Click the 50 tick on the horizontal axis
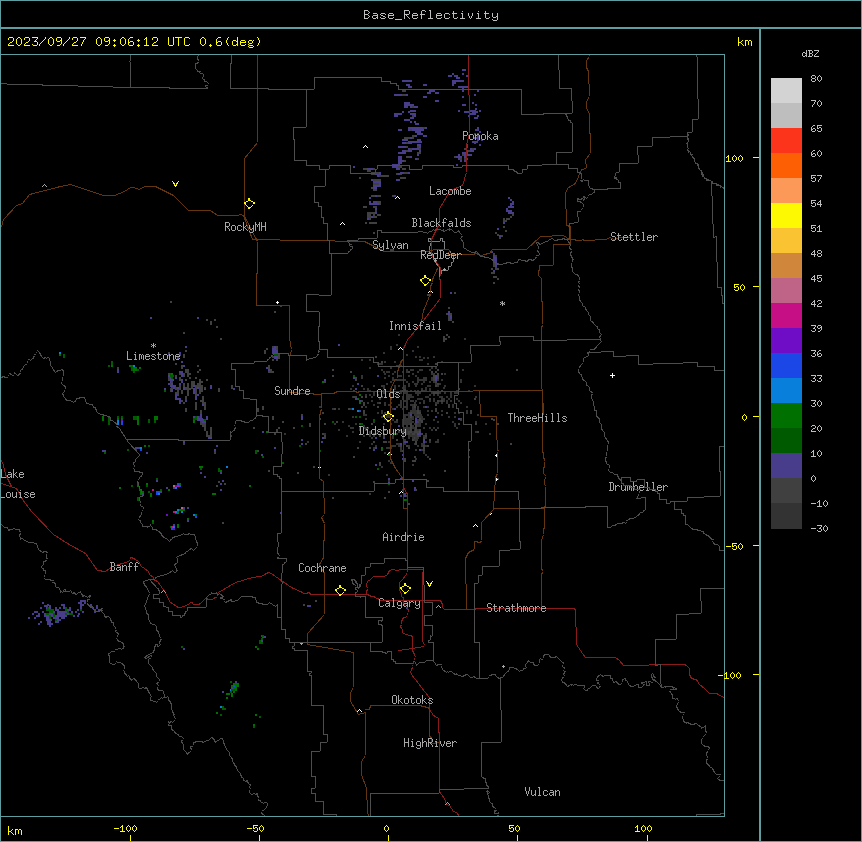 (514, 828)
